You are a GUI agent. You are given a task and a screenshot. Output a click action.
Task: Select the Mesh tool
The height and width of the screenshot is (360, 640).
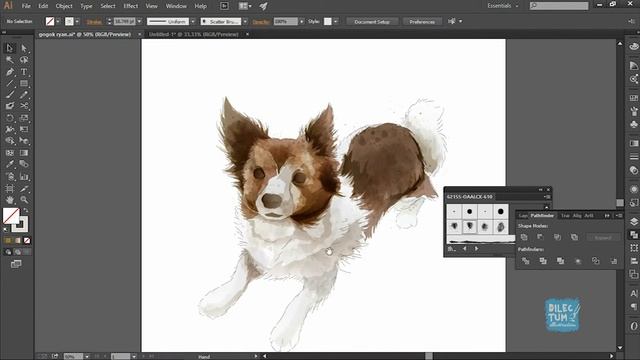pos(10,153)
